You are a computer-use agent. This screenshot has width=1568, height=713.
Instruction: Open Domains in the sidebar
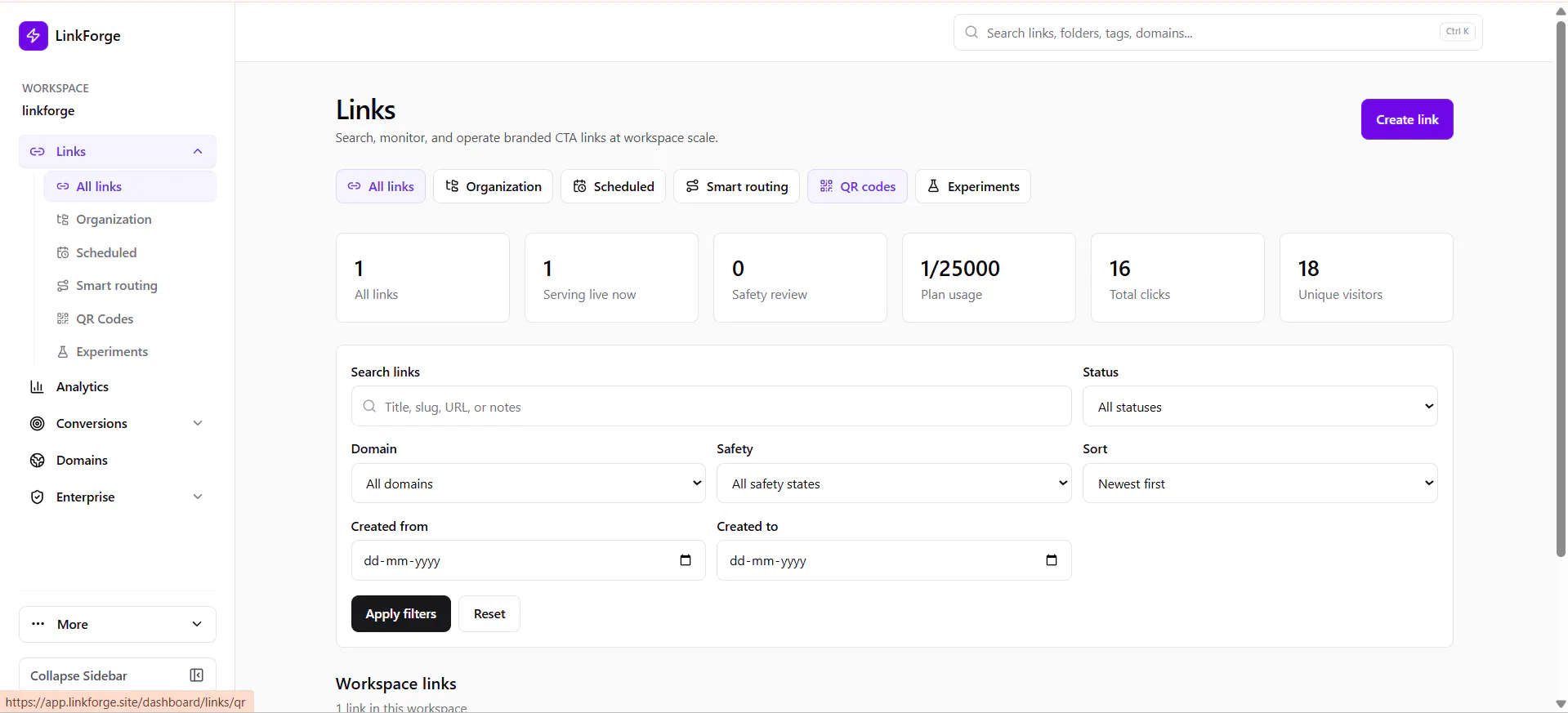118,461
